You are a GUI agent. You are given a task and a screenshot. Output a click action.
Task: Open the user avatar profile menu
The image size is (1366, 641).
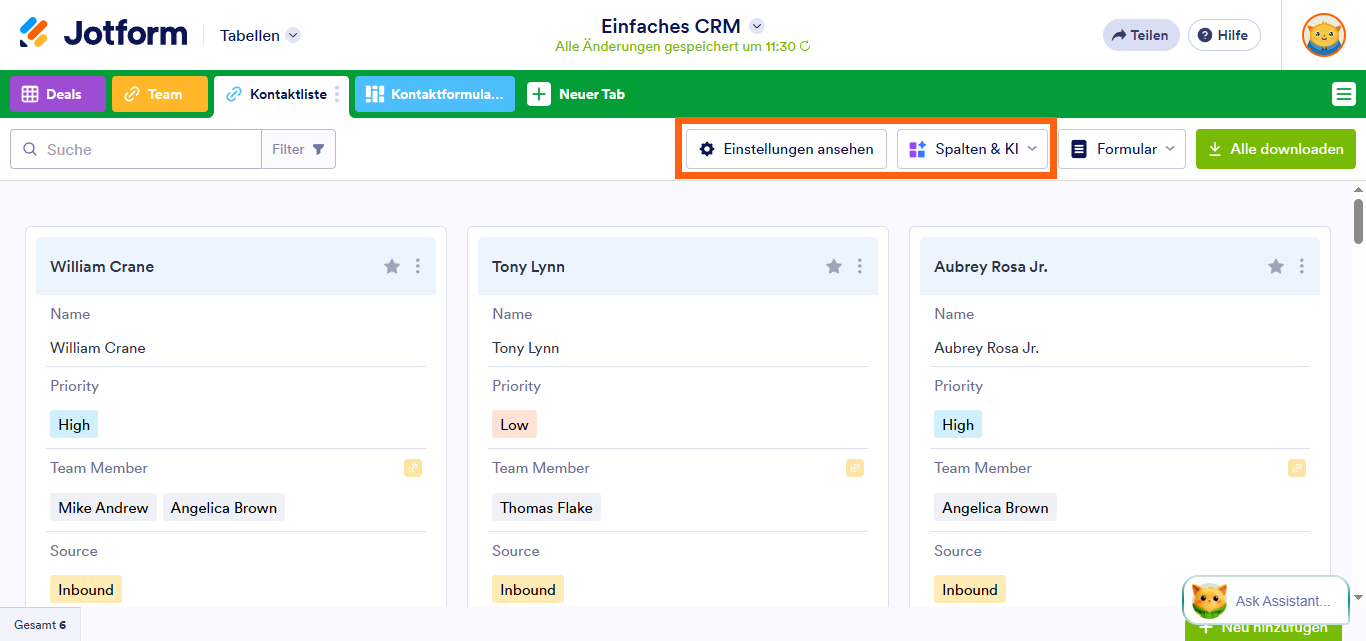pyautogui.click(x=1323, y=35)
